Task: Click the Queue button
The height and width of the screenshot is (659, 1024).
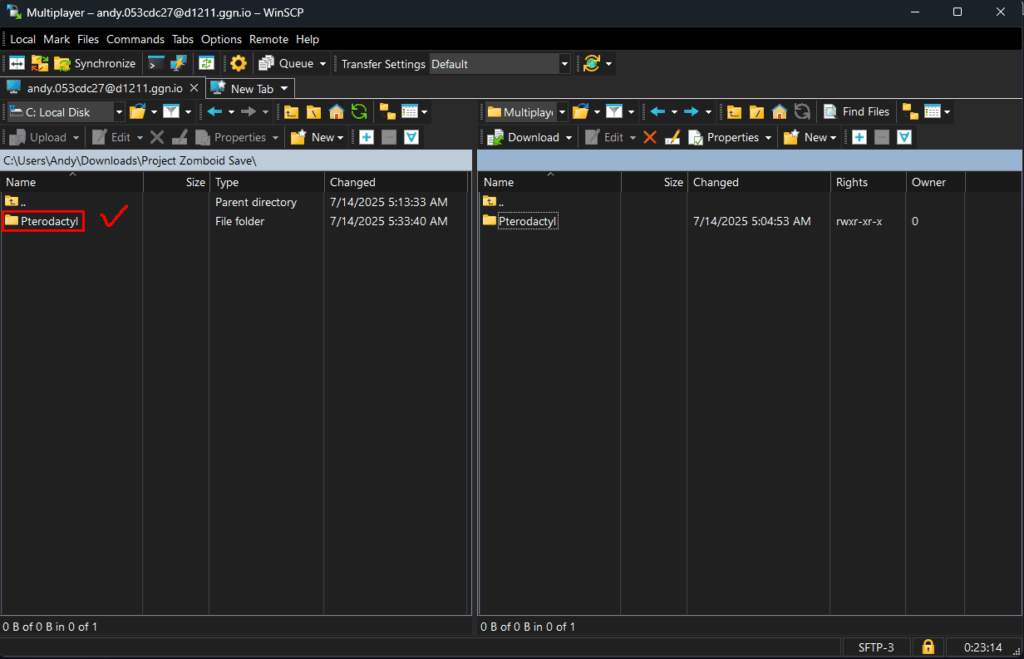Action: (x=287, y=63)
